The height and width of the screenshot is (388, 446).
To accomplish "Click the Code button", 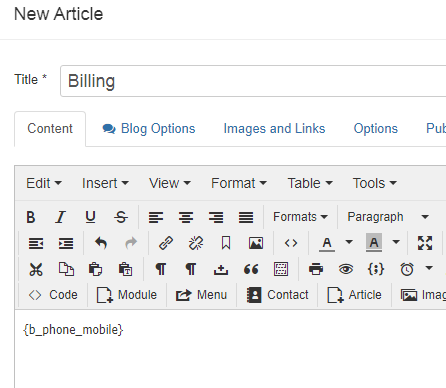I will (x=53, y=295).
